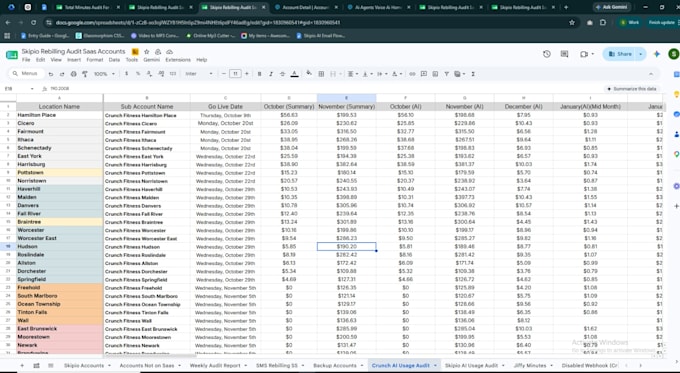Open the Format menu
This screenshot has height=373, width=680.
click(x=95, y=60)
